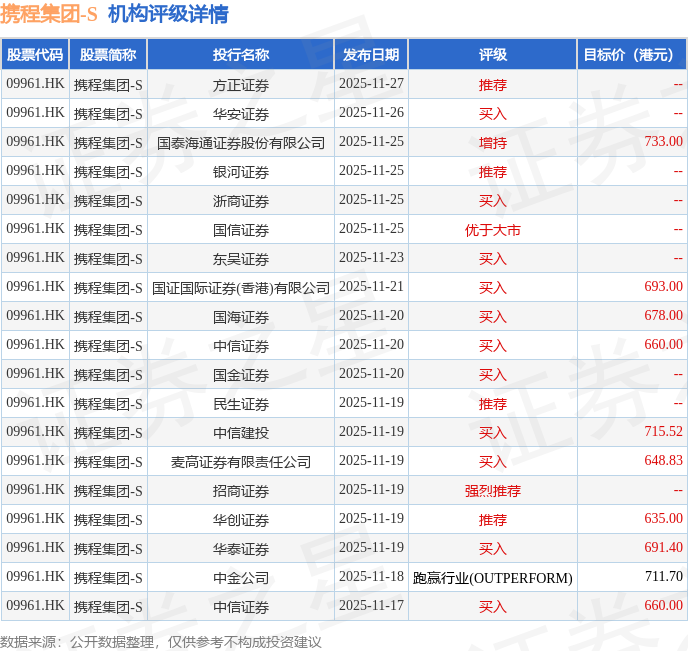Click the 股票简称 column header

point(108,55)
